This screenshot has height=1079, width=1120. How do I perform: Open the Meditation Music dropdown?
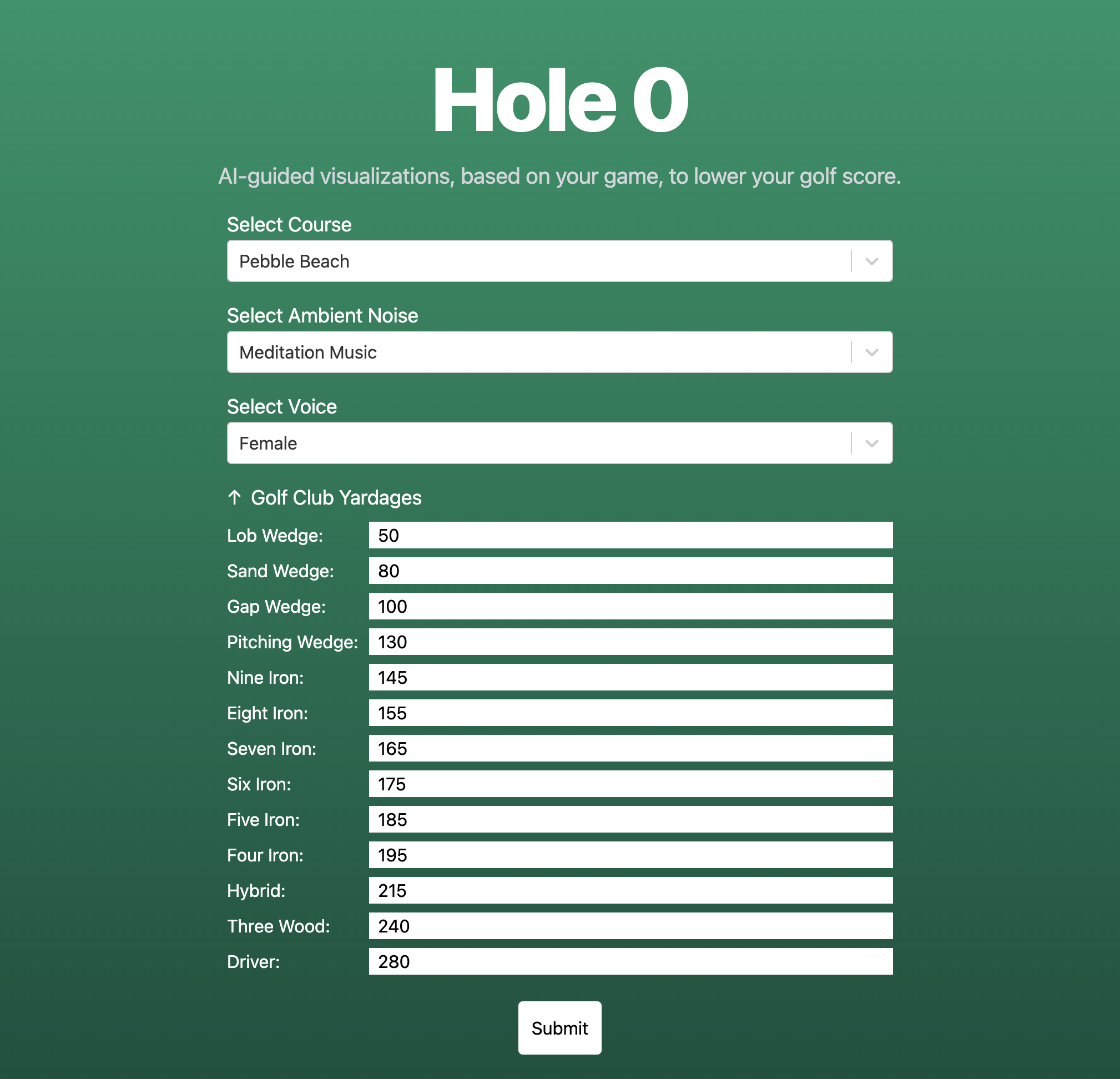pyautogui.click(x=537, y=352)
